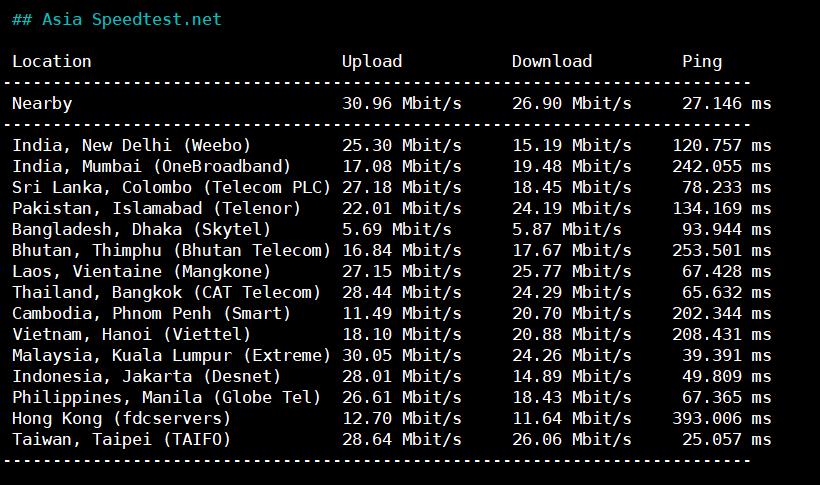This screenshot has height=485, width=820.
Task: Click the Nearby row label
Action: (x=42, y=103)
